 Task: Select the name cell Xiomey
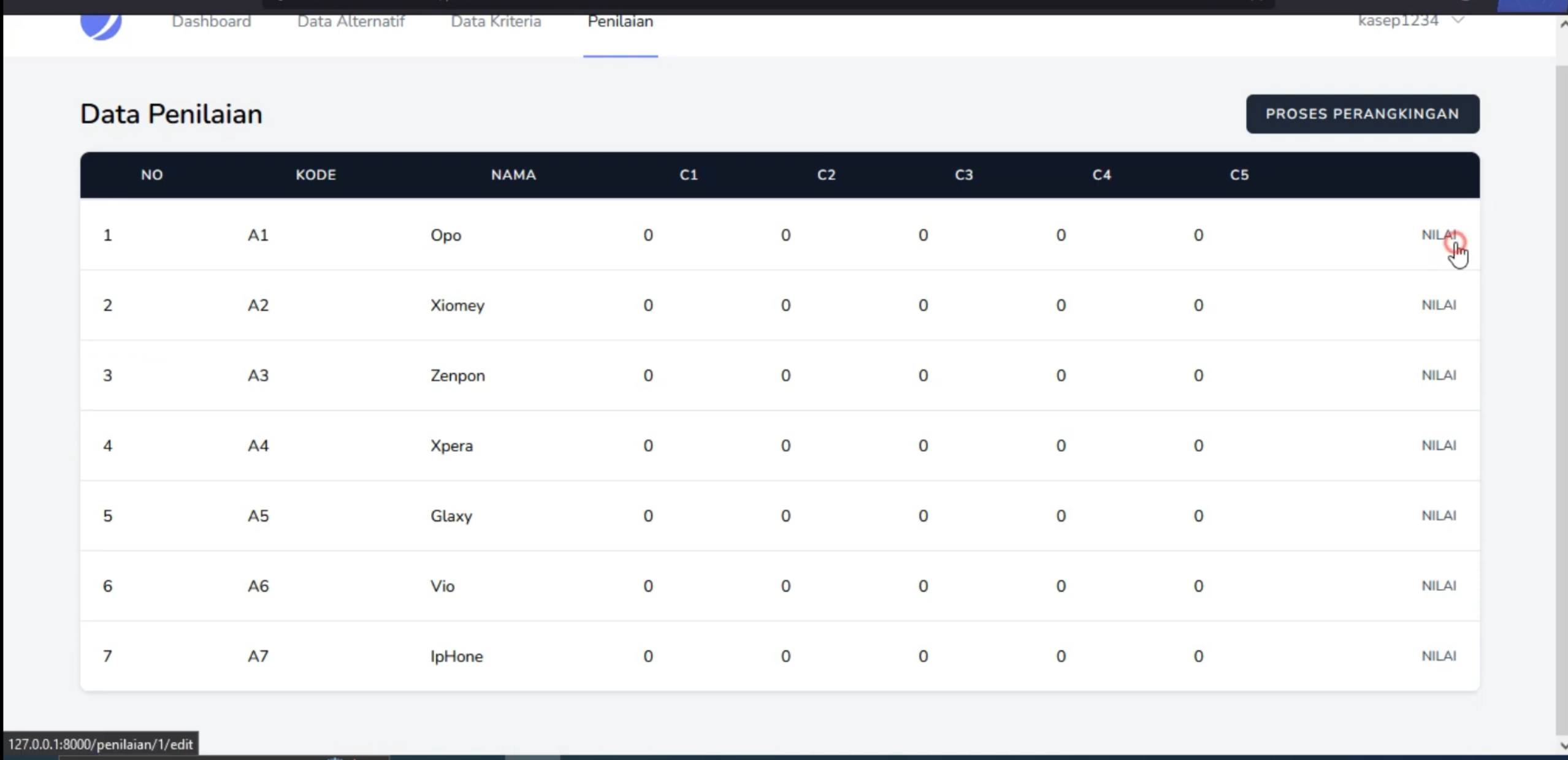pyautogui.click(x=457, y=305)
